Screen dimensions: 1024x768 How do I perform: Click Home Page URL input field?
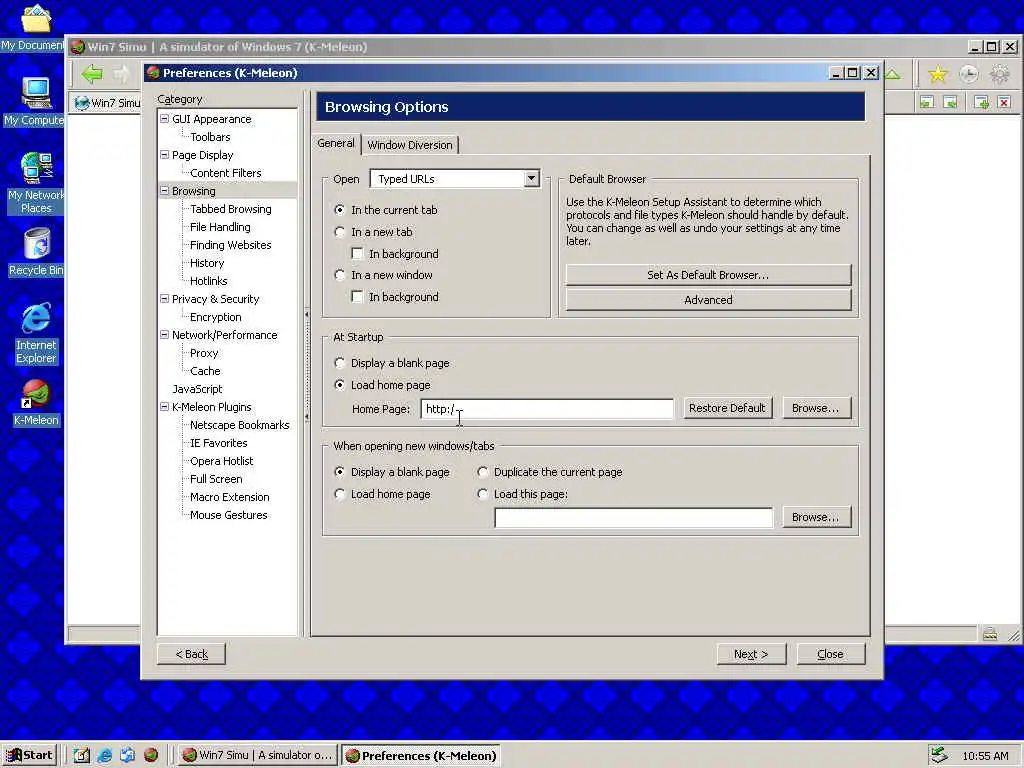pos(547,409)
